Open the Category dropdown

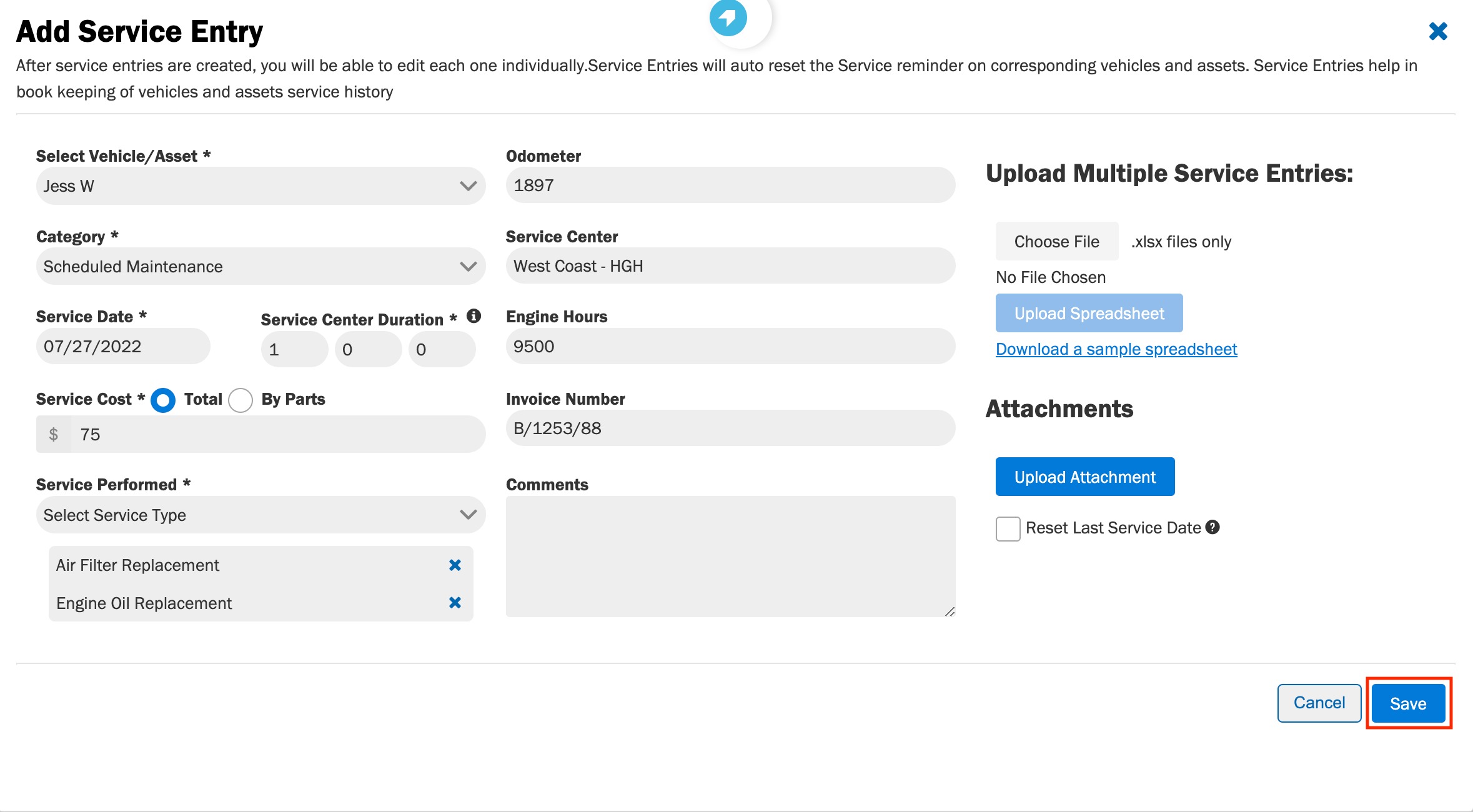tap(260, 267)
